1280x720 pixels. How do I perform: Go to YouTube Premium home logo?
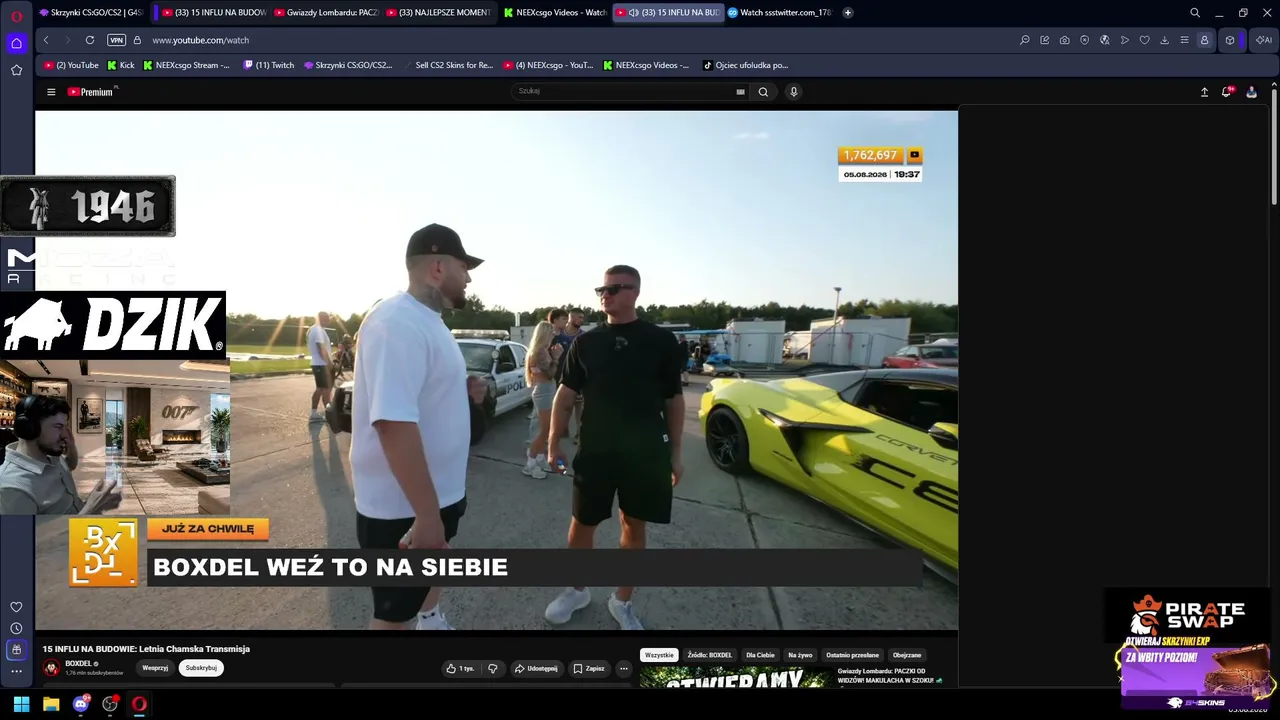tap(92, 92)
